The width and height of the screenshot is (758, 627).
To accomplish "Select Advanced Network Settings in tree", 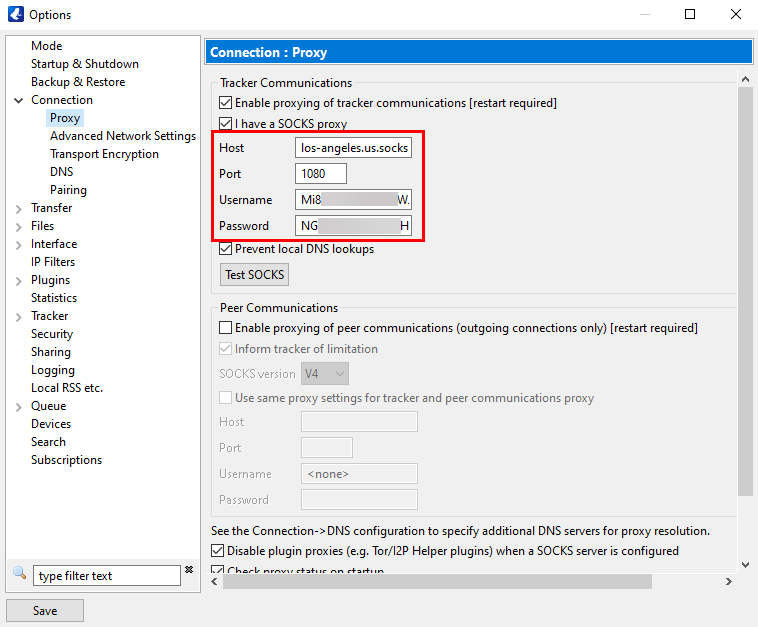I will click(x=123, y=136).
